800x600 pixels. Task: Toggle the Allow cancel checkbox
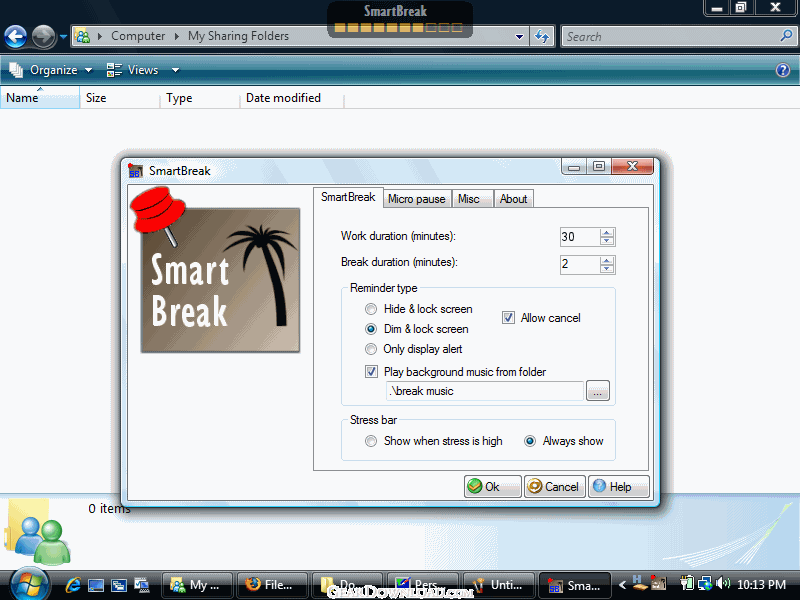508,318
